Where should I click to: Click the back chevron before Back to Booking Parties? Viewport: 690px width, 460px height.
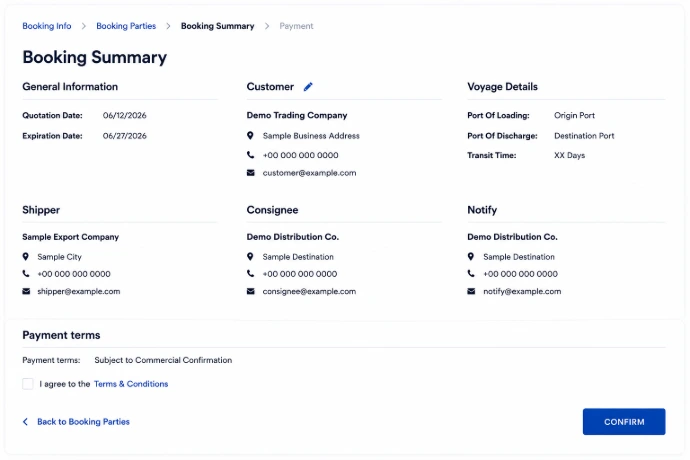point(26,422)
